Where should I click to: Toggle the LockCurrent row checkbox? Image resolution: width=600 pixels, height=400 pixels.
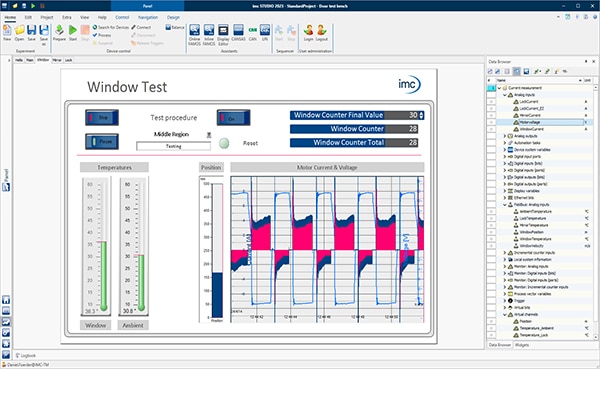pos(491,102)
